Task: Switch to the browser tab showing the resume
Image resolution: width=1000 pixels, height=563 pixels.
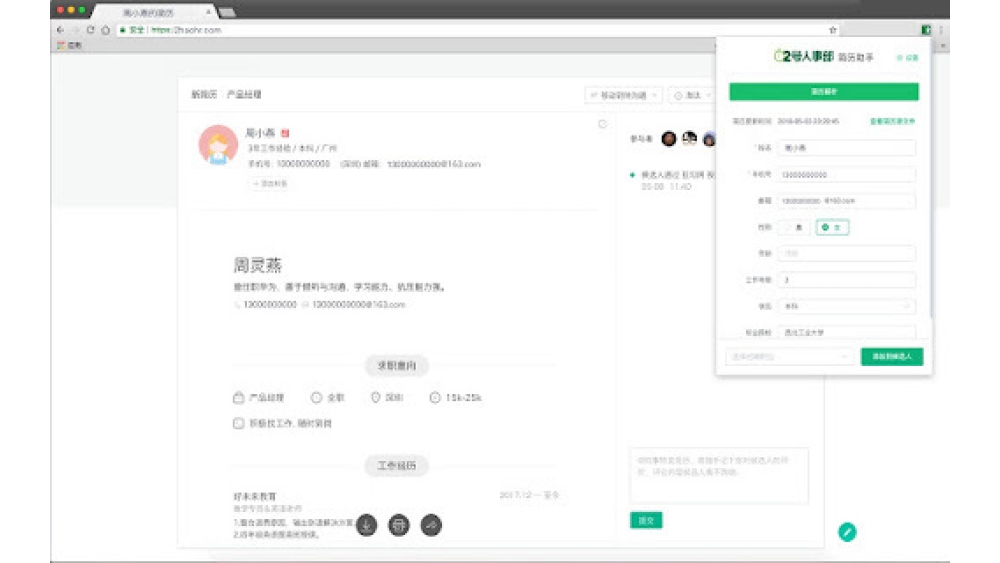Action: (x=153, y=12)
